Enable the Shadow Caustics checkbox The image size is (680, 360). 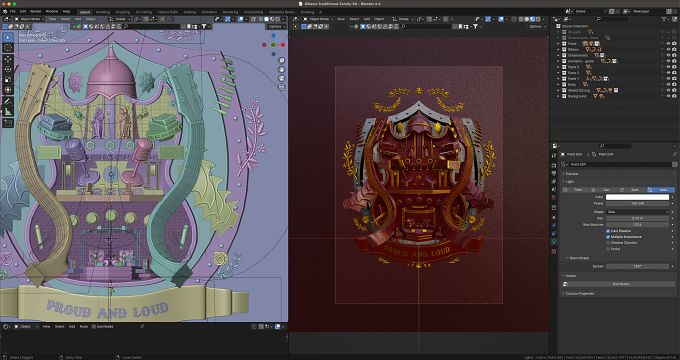[608, 243]
